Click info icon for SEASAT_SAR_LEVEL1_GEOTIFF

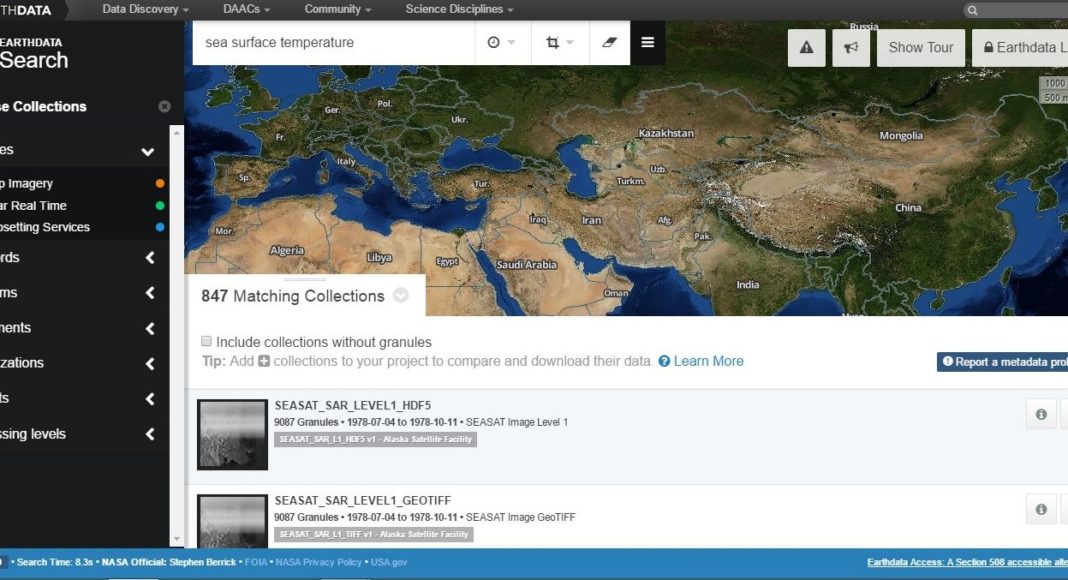click(x=1041, y=509)
